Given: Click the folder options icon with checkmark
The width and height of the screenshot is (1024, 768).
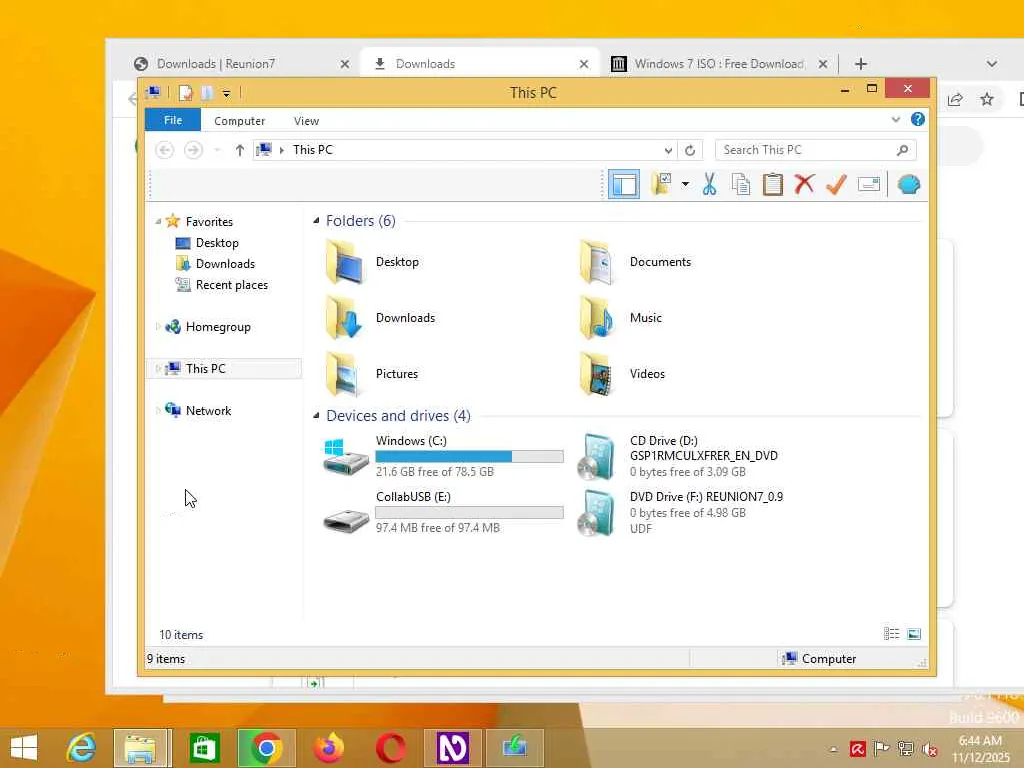Looking at the screenshot, I should point(662,184).
